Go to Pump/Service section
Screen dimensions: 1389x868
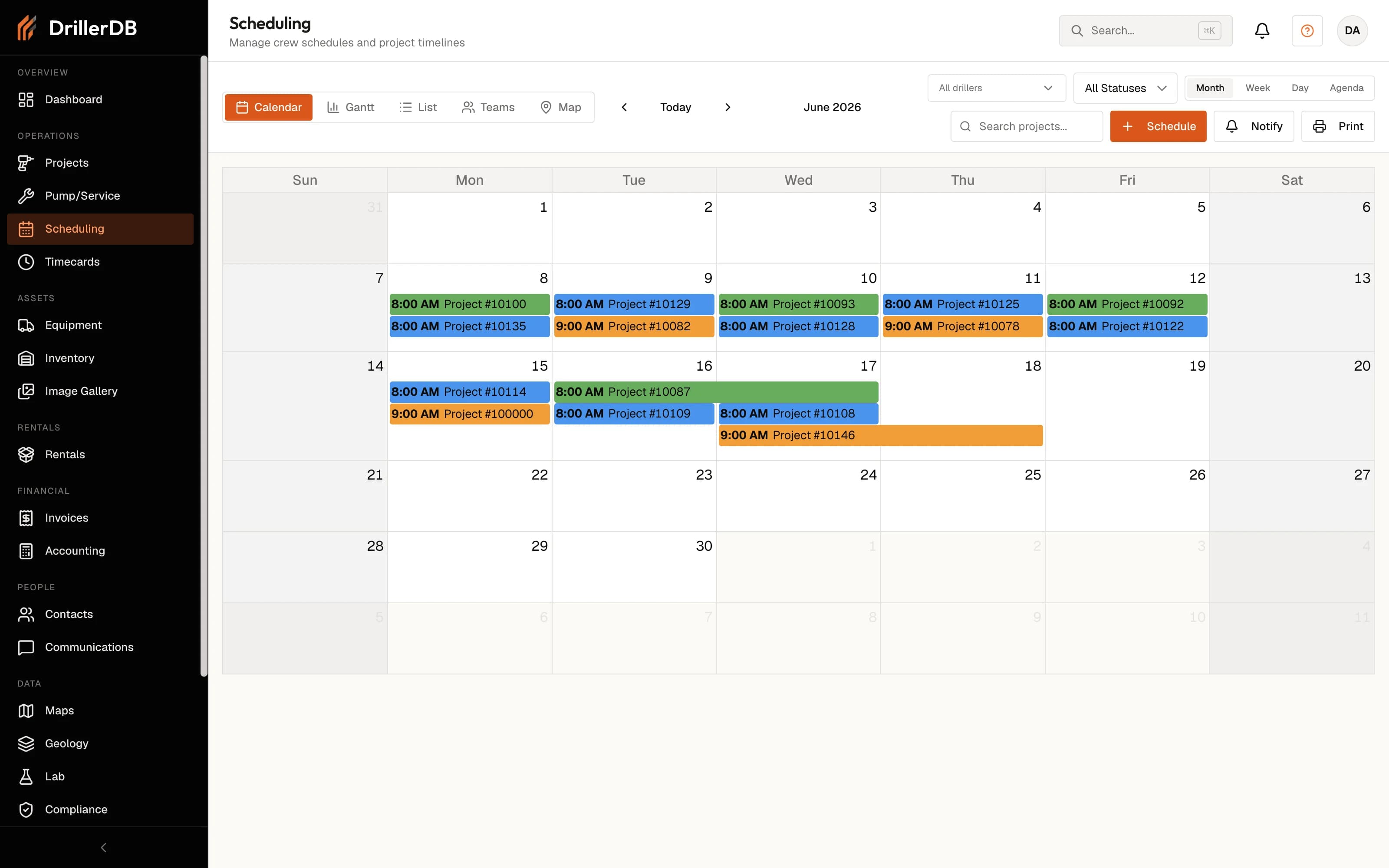(100, 196)
